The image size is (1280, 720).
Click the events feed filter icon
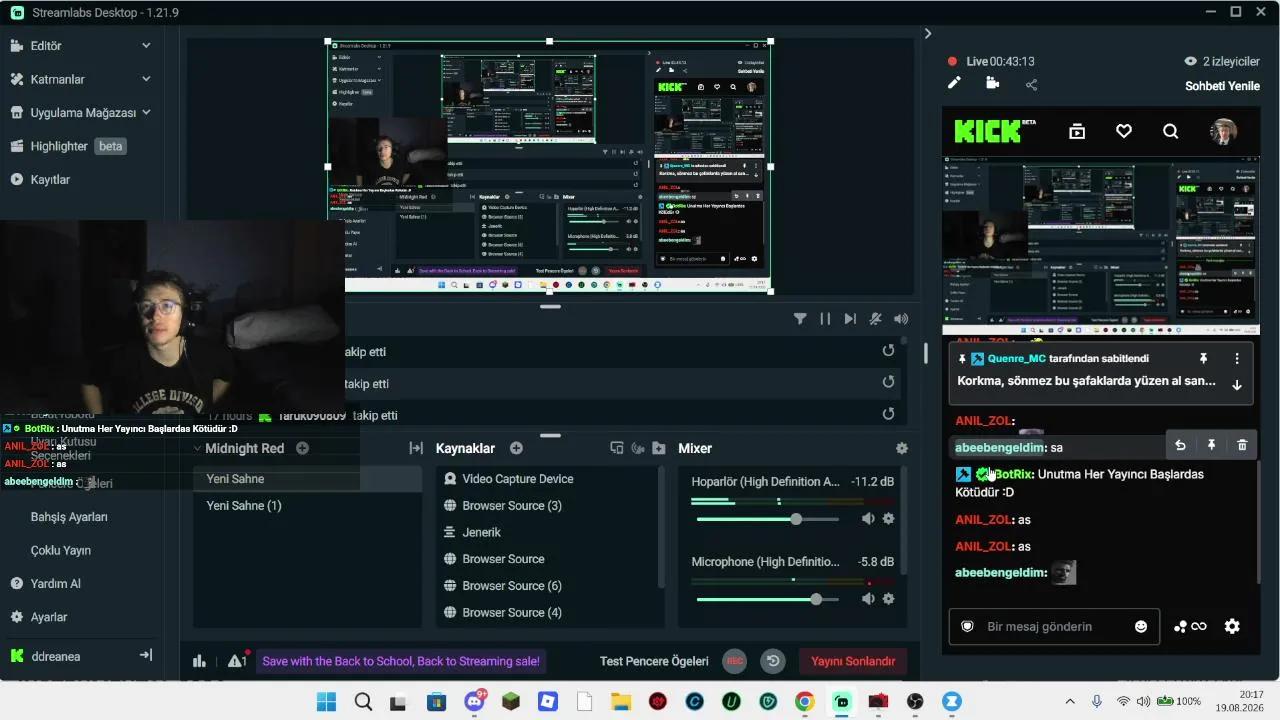800,319
